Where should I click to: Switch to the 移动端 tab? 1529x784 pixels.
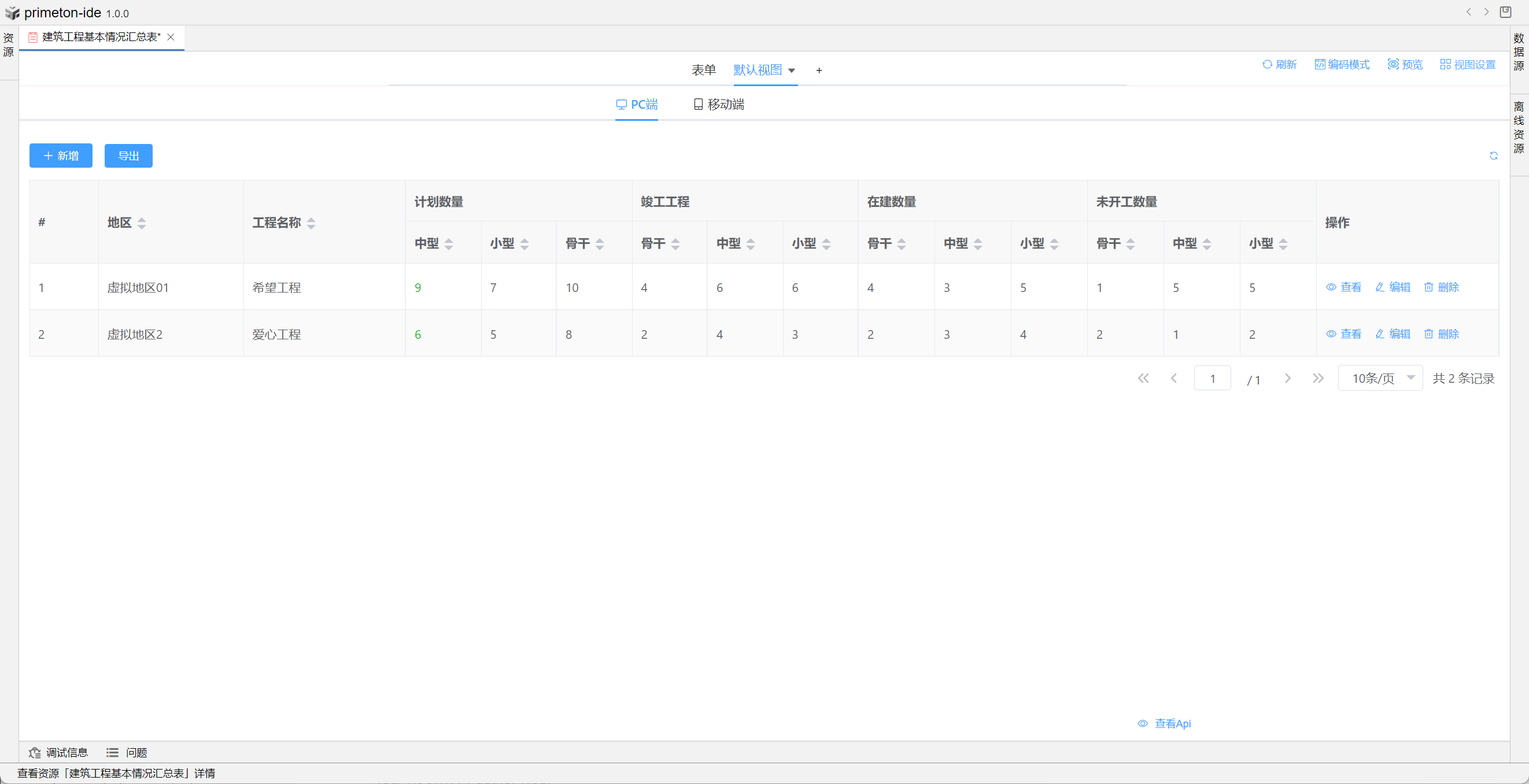[718, 105]
